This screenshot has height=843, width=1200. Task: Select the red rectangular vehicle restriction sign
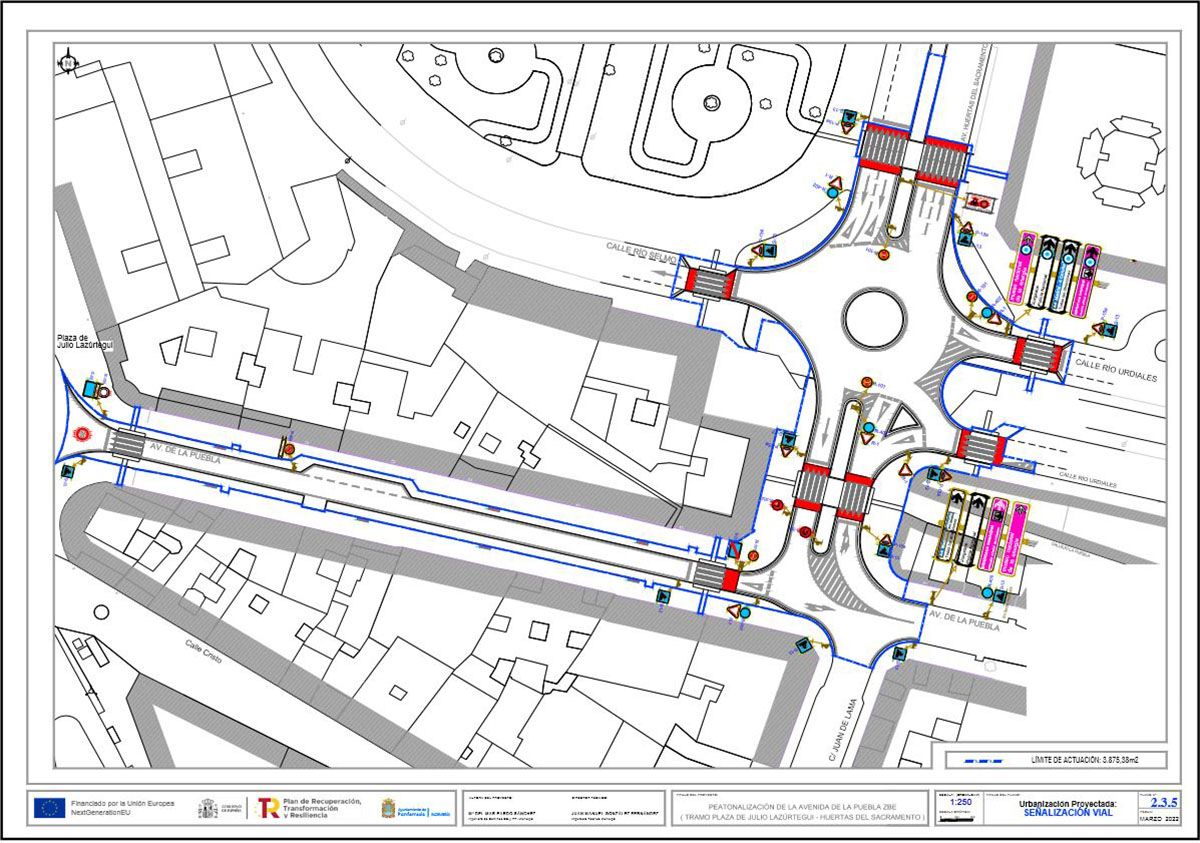tap(978, 203)
